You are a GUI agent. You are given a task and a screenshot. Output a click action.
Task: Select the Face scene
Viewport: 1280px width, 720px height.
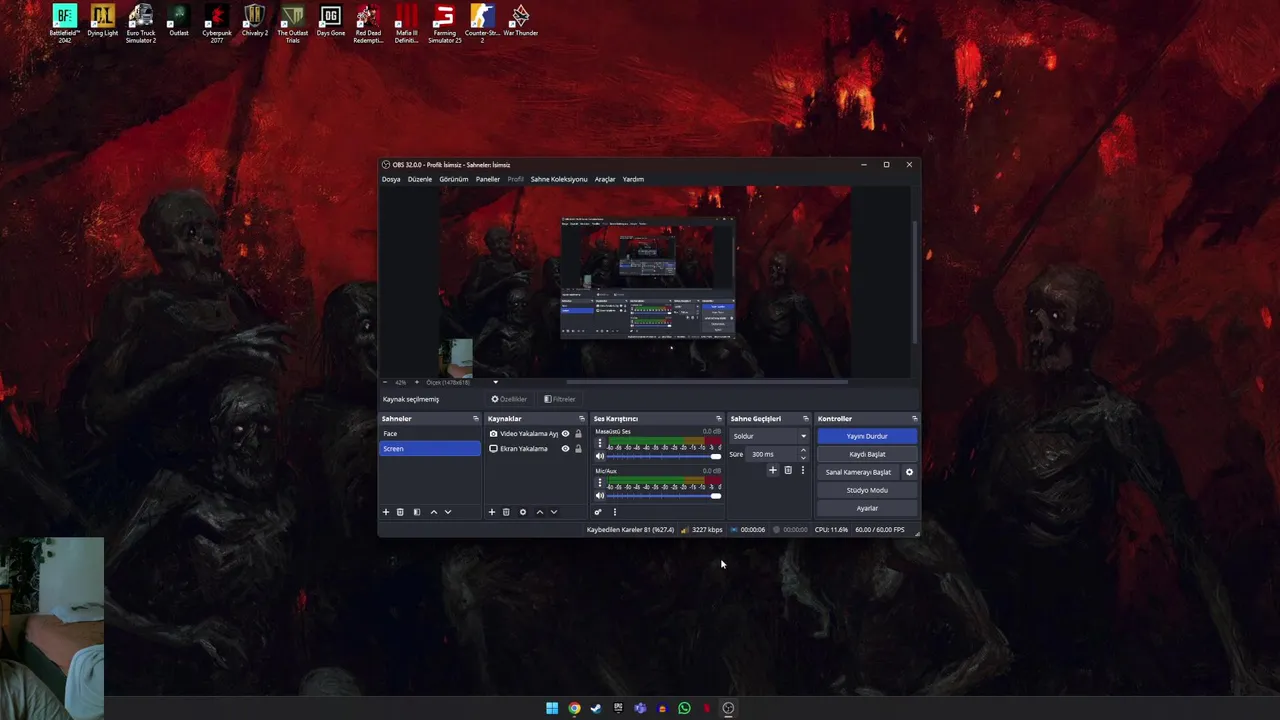coord(430,434)
